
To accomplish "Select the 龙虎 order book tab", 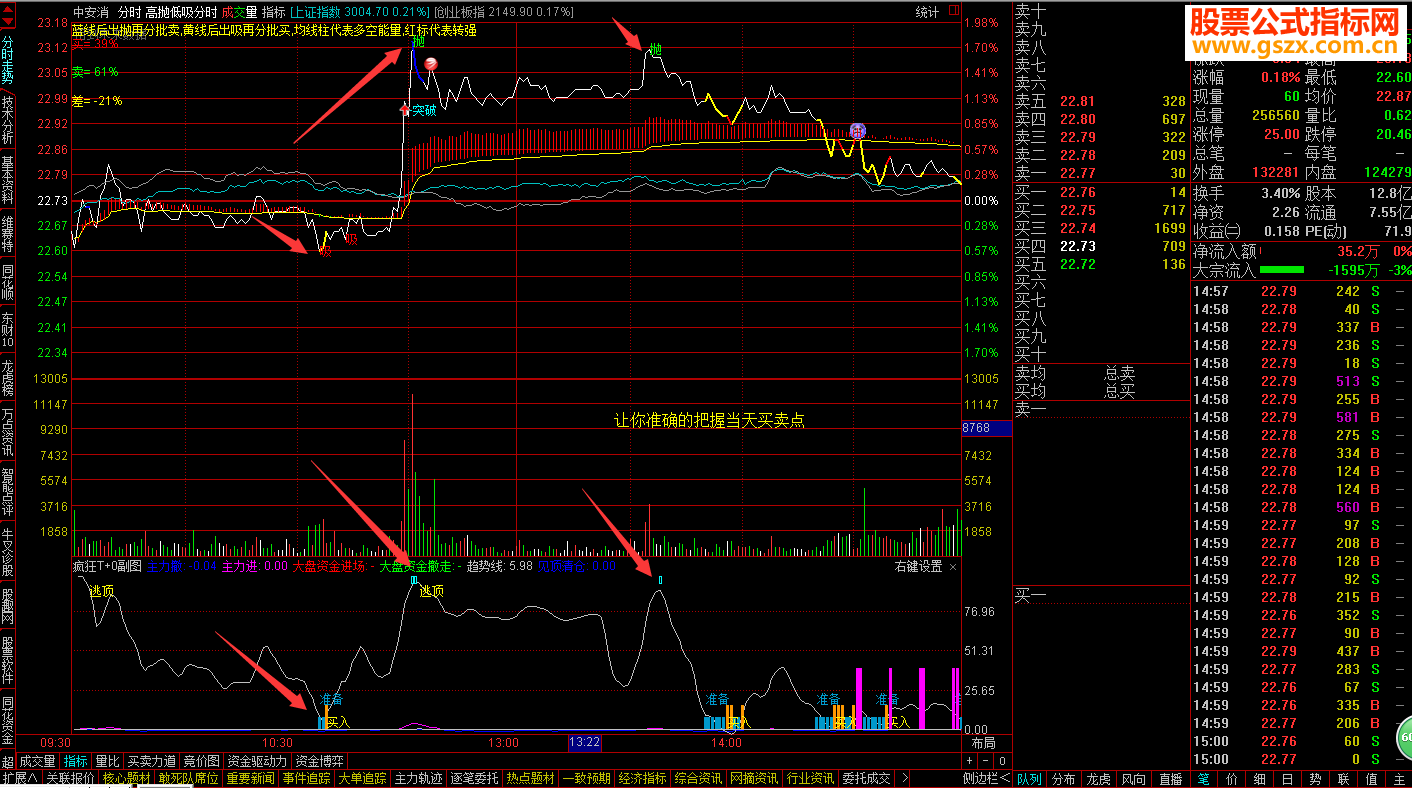I will pyautogui.click(x=1099, y=778).
